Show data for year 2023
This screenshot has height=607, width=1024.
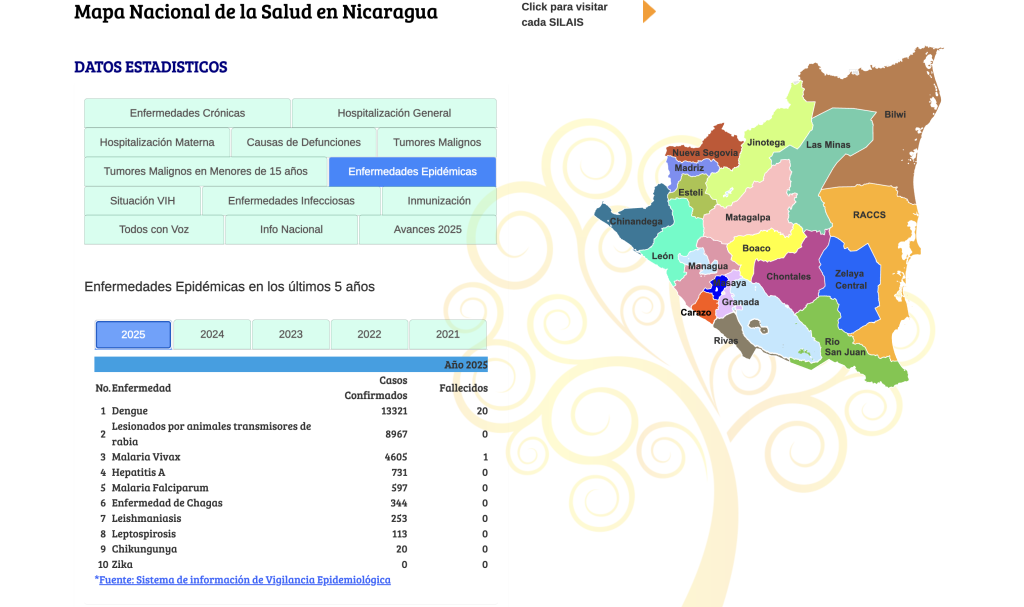pyautogui.click(x=291, y=335)
